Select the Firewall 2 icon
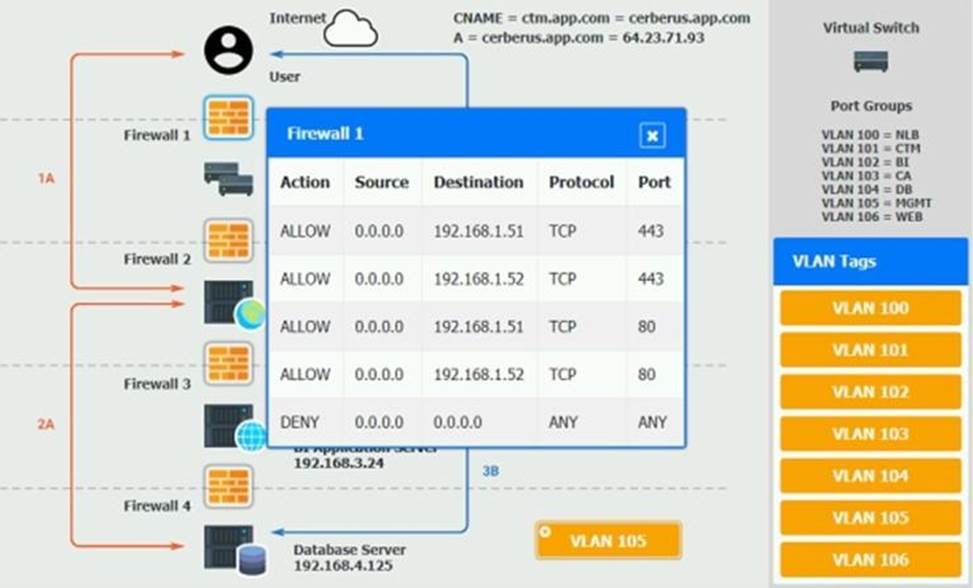 tap(228, 241)
